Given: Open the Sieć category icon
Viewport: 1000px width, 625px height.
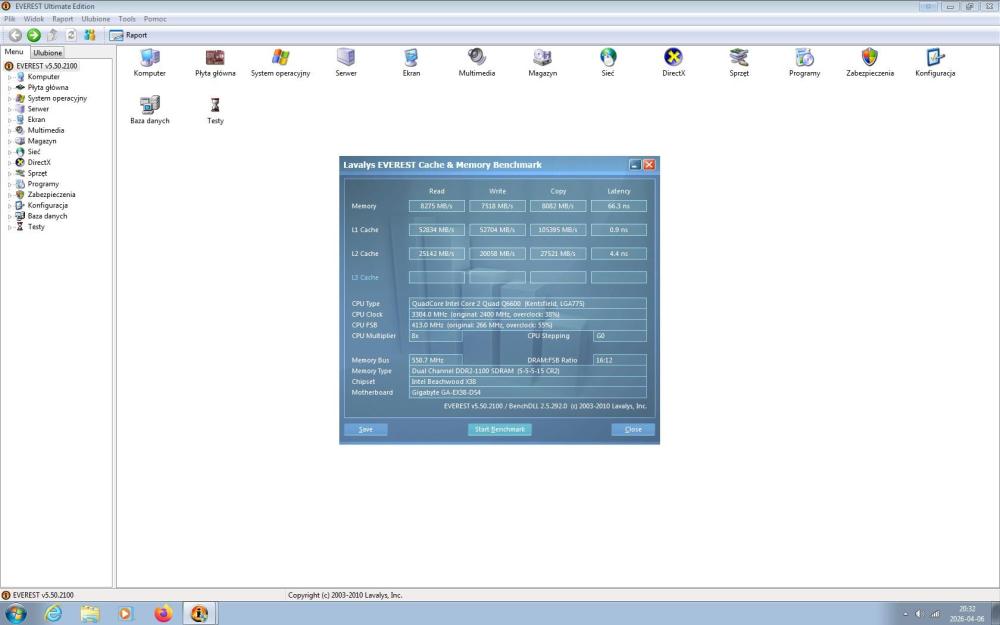Looking at the screenshot, I should tap(607, 58).
